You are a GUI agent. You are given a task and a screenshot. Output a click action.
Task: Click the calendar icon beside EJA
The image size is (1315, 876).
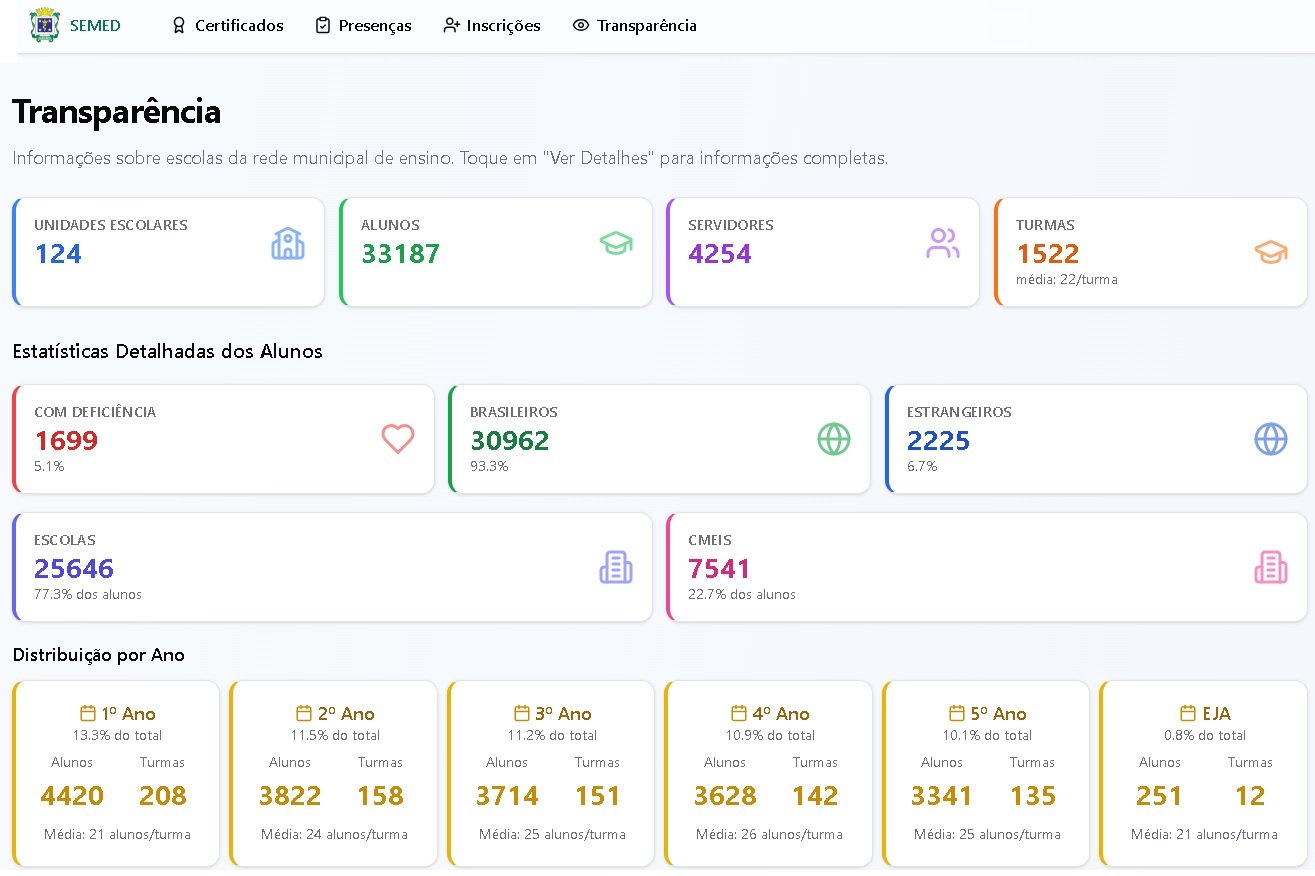1188,713
